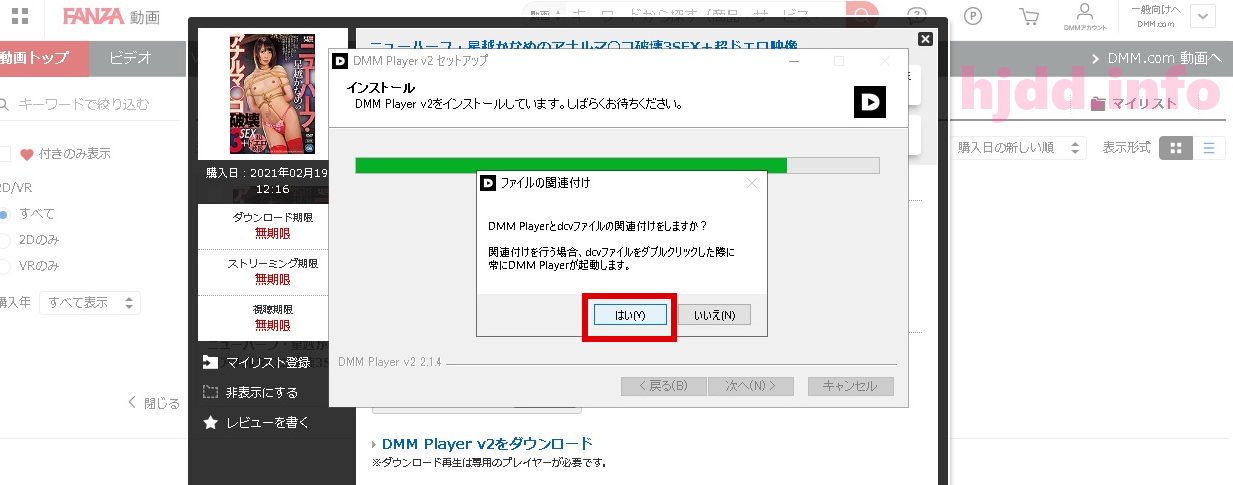Select the 2Dのみ radio option
This screenshot has width=1233, height=485.
[4, 240]
